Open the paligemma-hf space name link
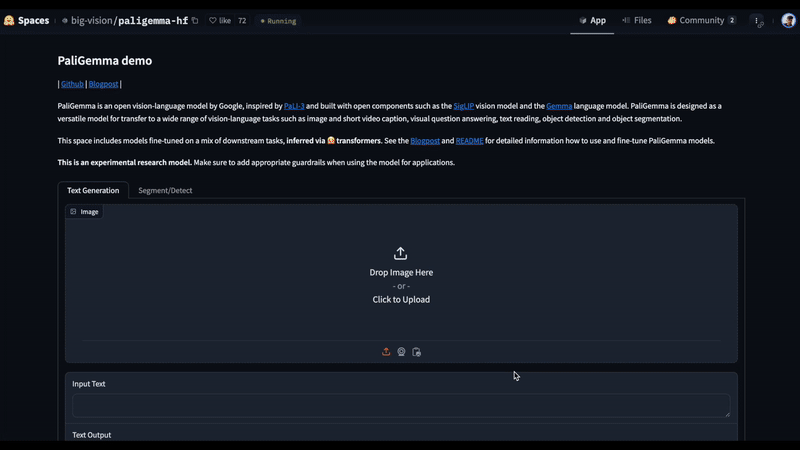The image size is (800, 450). coord(153,20)
